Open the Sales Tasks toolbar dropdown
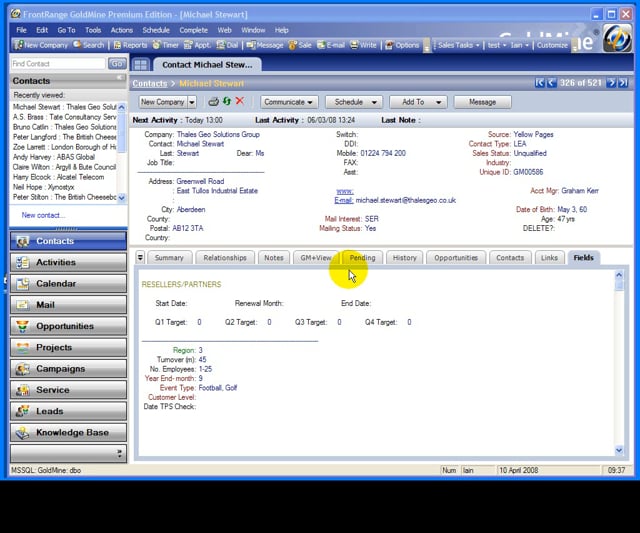640x533 pixels. click(458, 45)
